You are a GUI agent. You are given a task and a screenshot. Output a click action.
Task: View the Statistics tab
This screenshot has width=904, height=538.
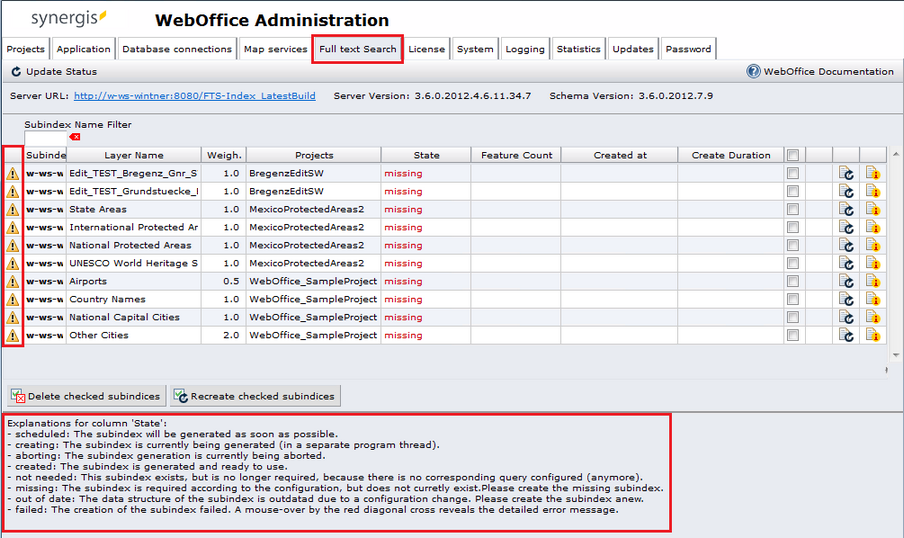[x=578, y=49]
